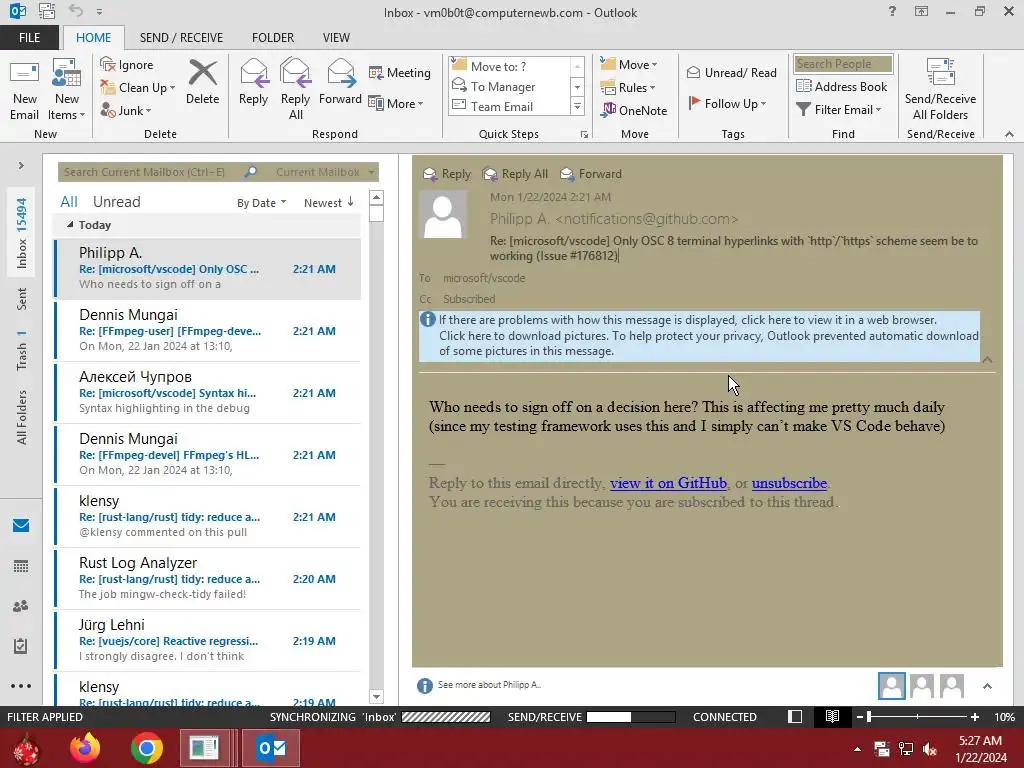This screenshot has width=1024, height=768.
Task: Switch to the HOME tab
Action: point(93,37)
